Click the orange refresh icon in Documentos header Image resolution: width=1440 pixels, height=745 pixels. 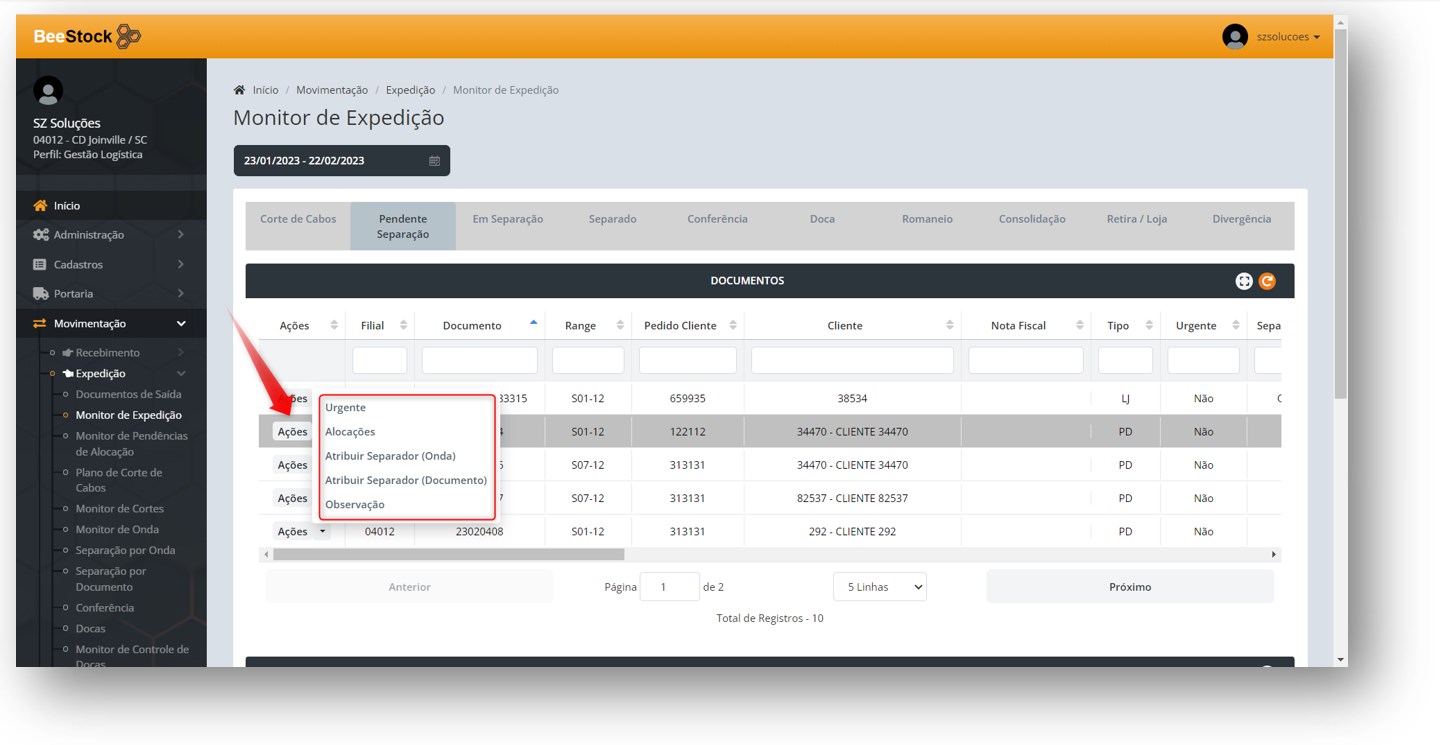[x=1267, y=281]
